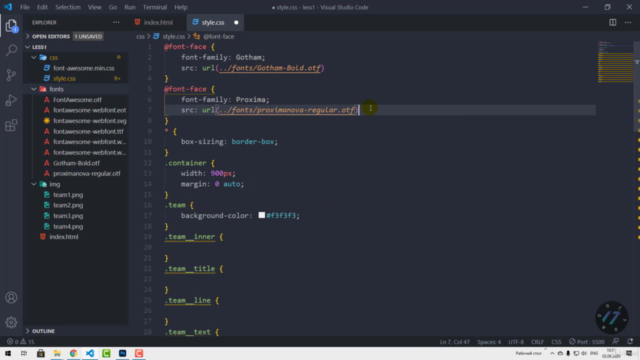Click the feedback icon in status bar

point(616,341)
